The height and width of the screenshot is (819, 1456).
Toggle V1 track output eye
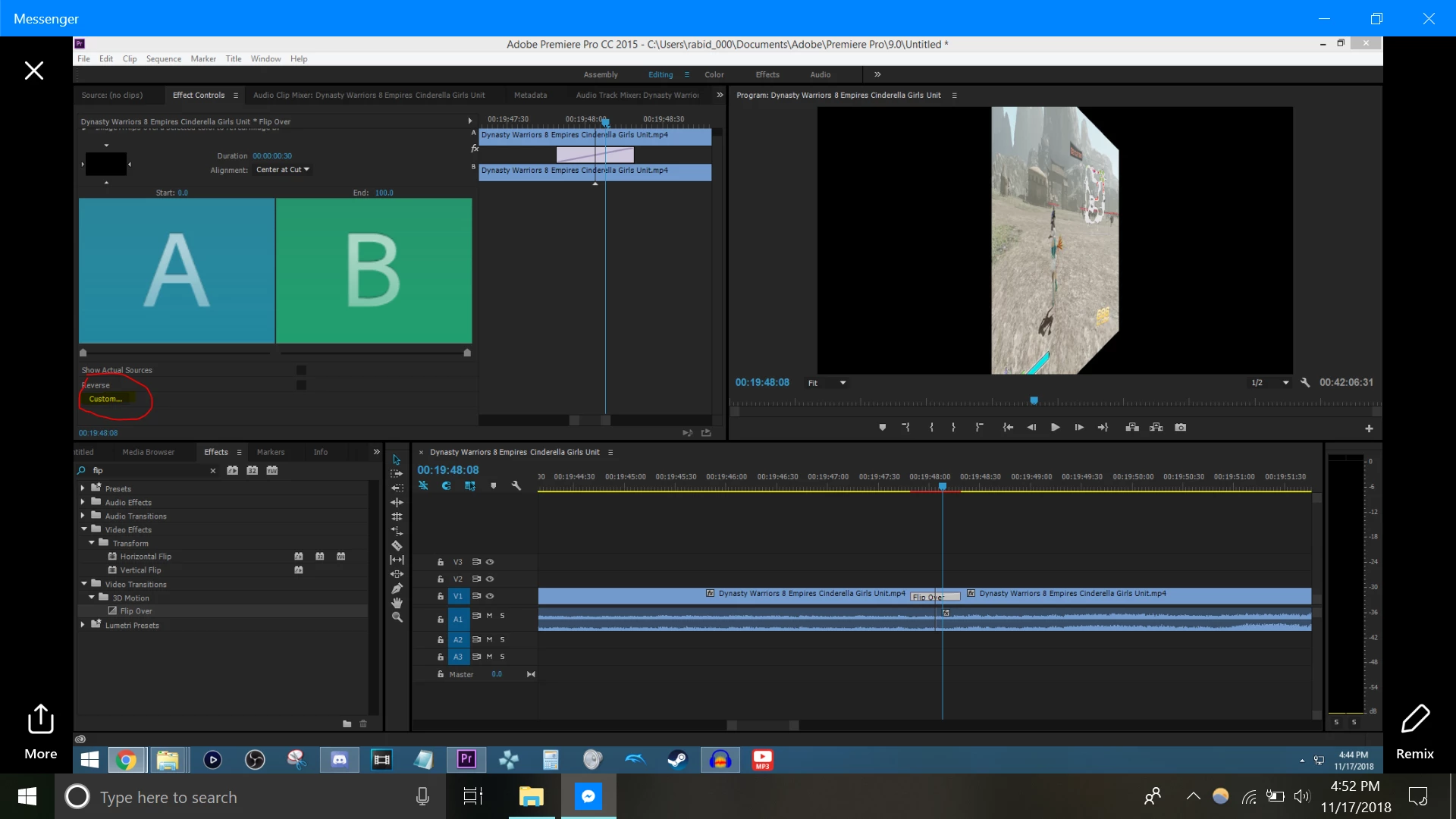point(490,596)
